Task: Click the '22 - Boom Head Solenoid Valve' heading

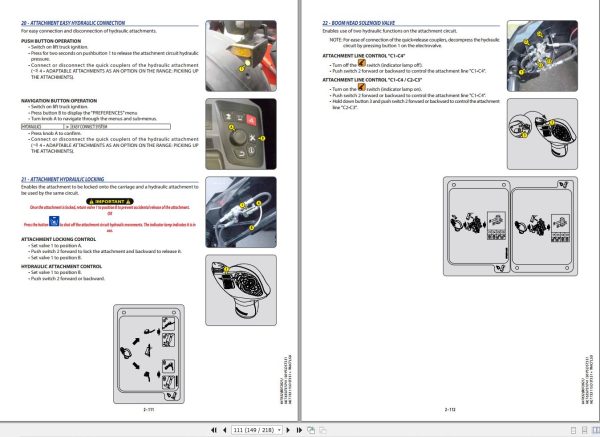Action: pyautogui.click(x=359, y=23)
